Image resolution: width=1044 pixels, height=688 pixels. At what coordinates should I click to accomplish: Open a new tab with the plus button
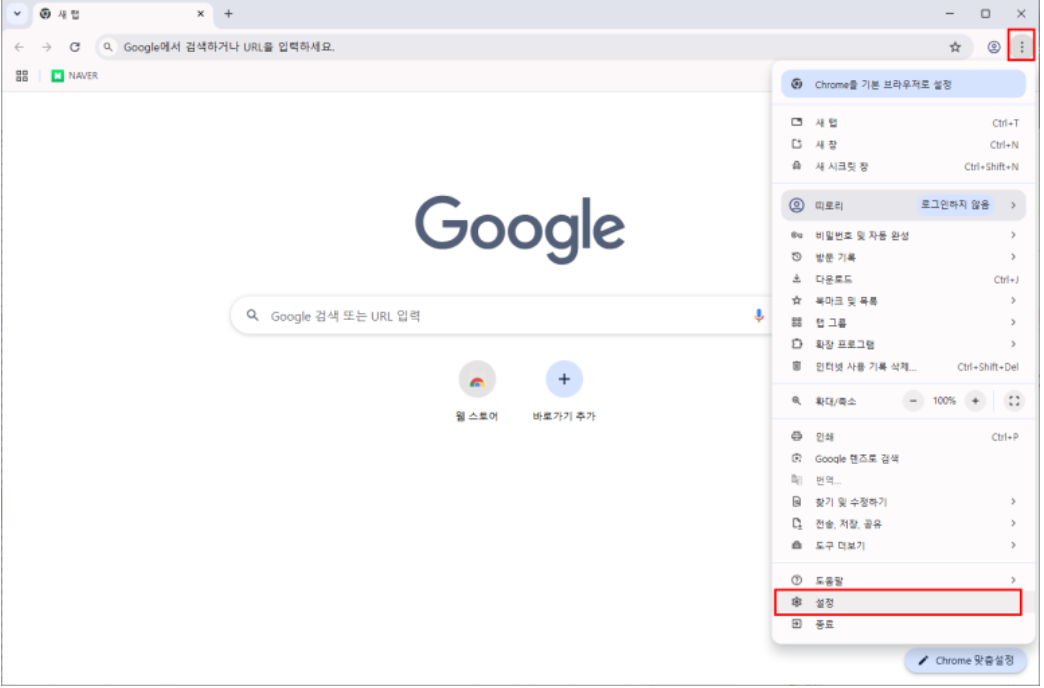228,14
